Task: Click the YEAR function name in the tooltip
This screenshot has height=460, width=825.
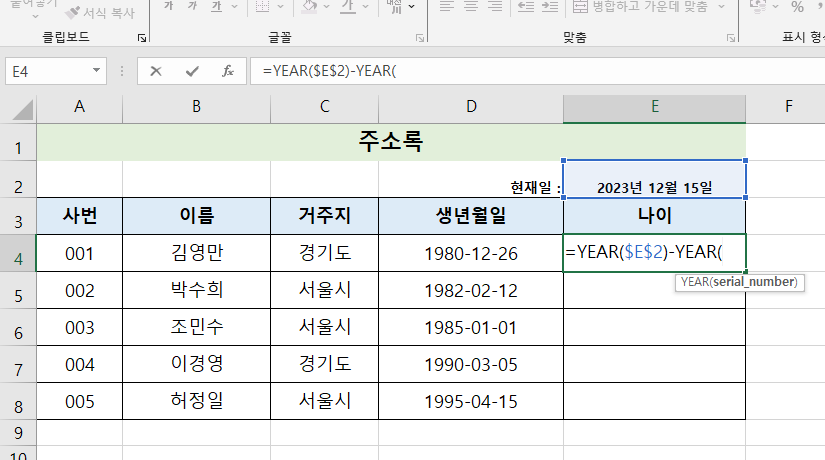Action: (x=695, y=282)
